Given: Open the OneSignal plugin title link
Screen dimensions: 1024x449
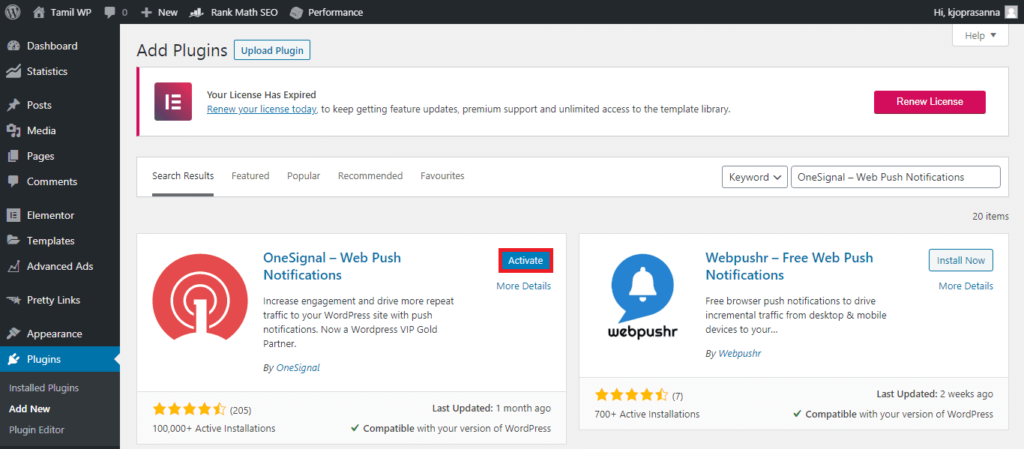Looking at the screenshot, I should click(332, 266).
